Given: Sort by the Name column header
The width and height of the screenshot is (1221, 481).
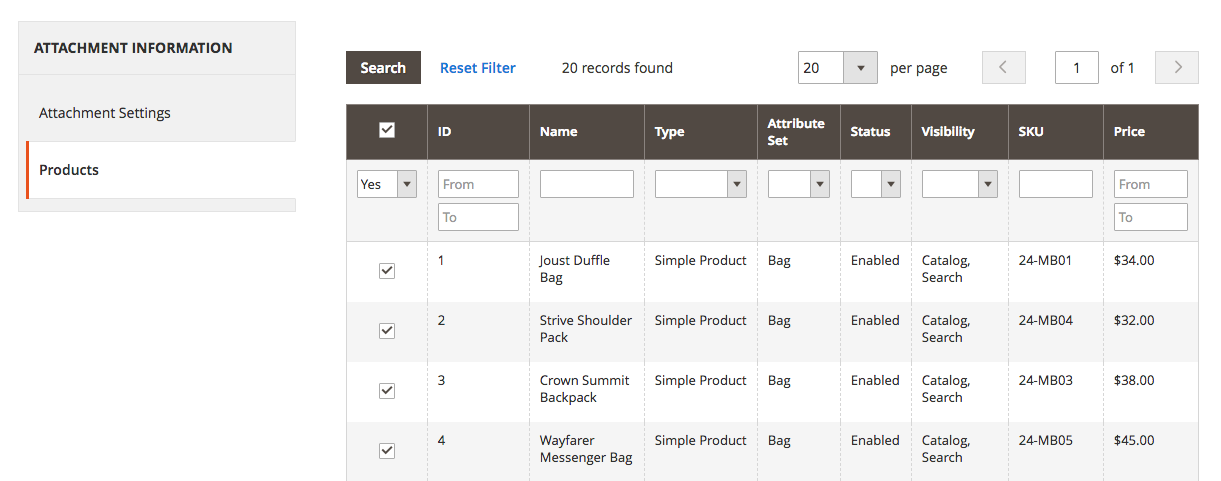Looking at the screenshot, I should click(x=587, y=132).
